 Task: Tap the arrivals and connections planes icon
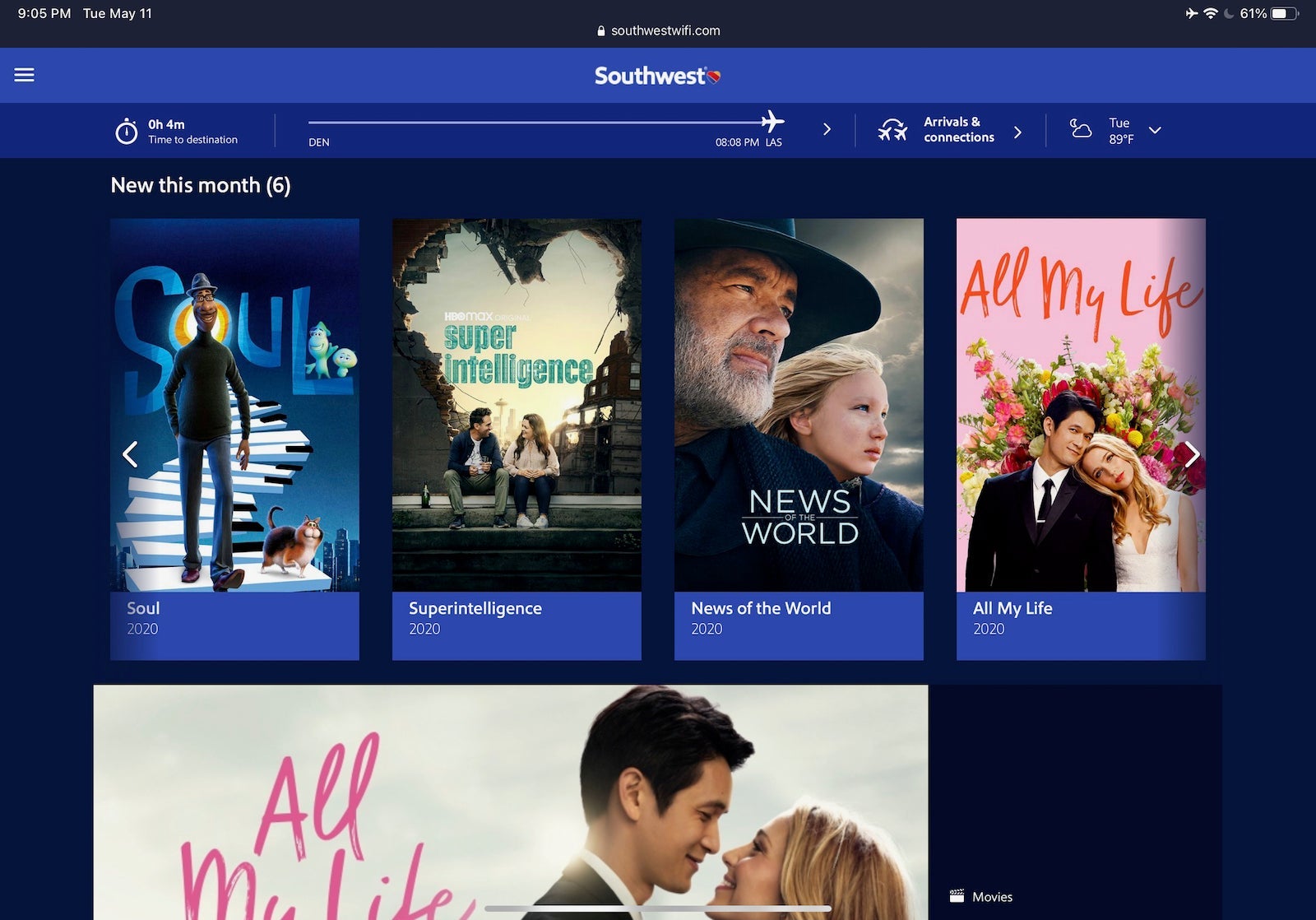pyautogui.click(x=892, y=130)
